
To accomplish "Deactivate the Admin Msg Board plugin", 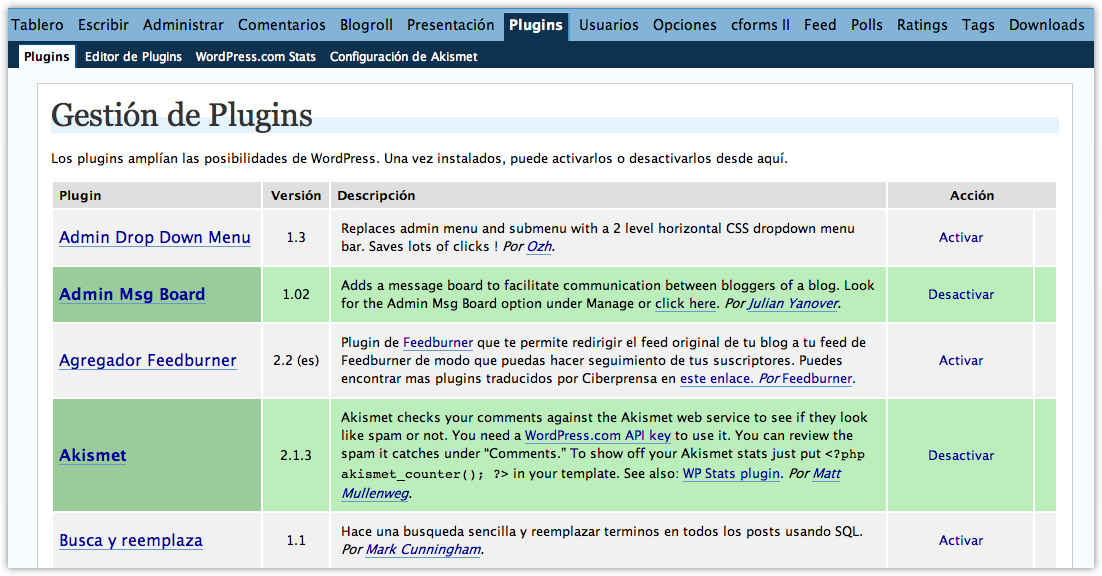I will 960,295.
